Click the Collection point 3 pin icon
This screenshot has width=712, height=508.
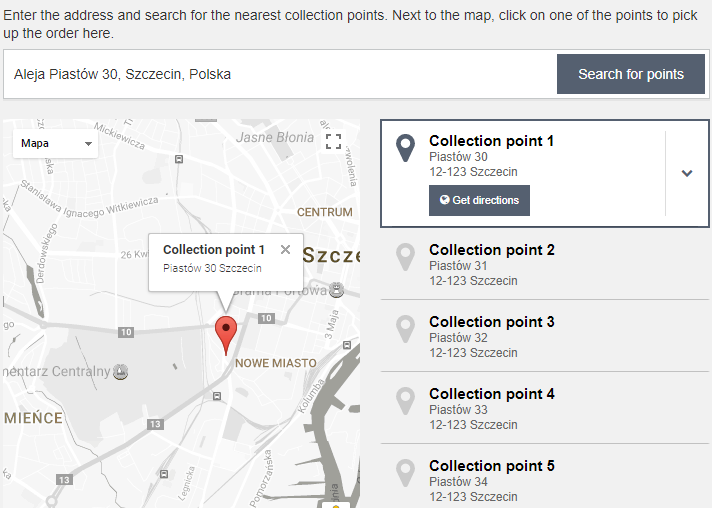(405, 329)
